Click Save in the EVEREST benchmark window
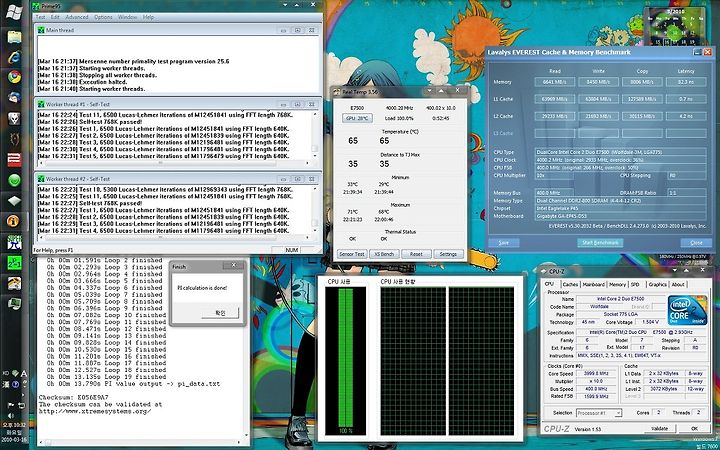The height and width of the screenshot is (450, 720). coord(504,243)
